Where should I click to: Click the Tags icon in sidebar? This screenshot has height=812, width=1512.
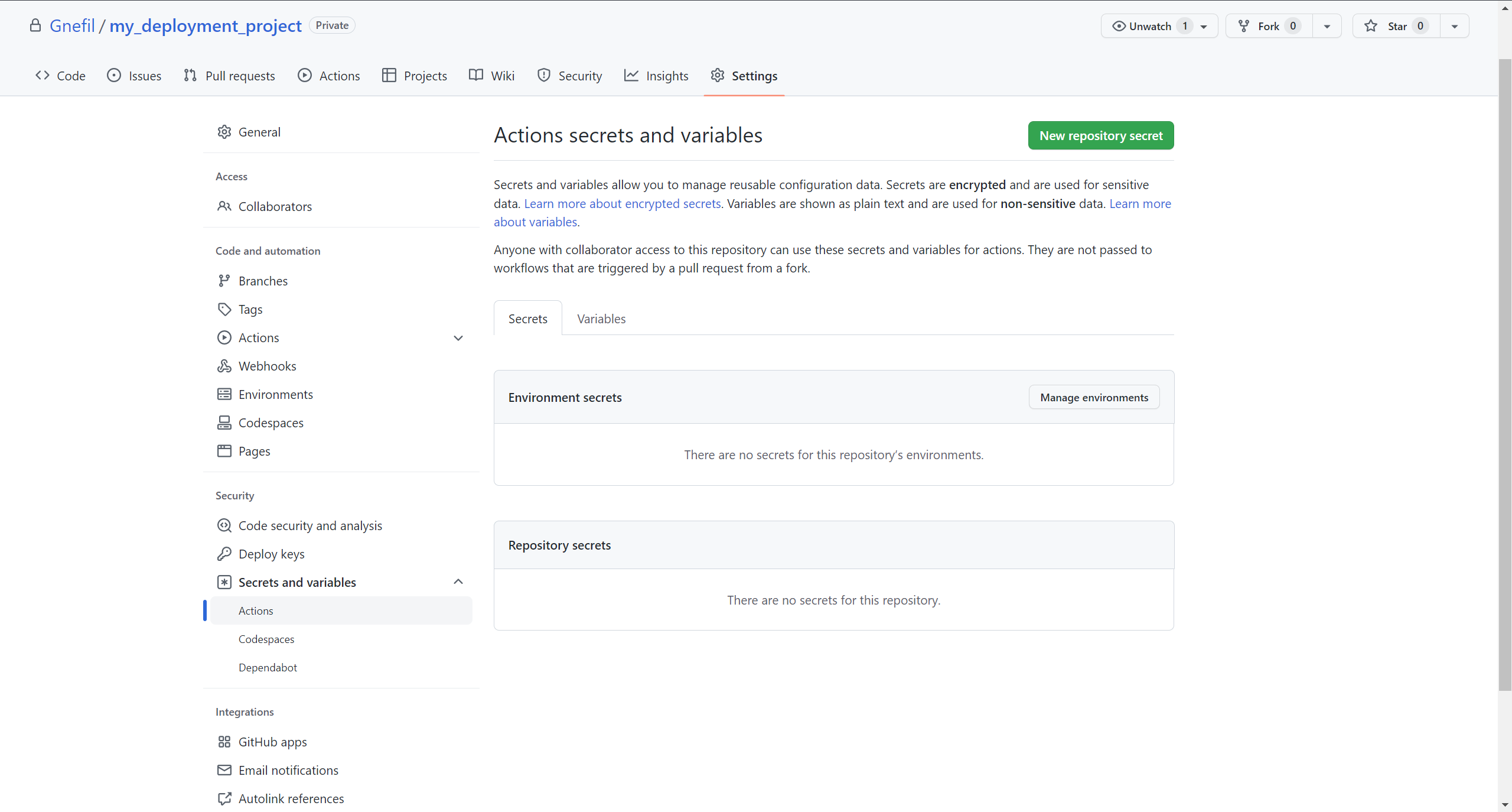[x=224, y=309]
